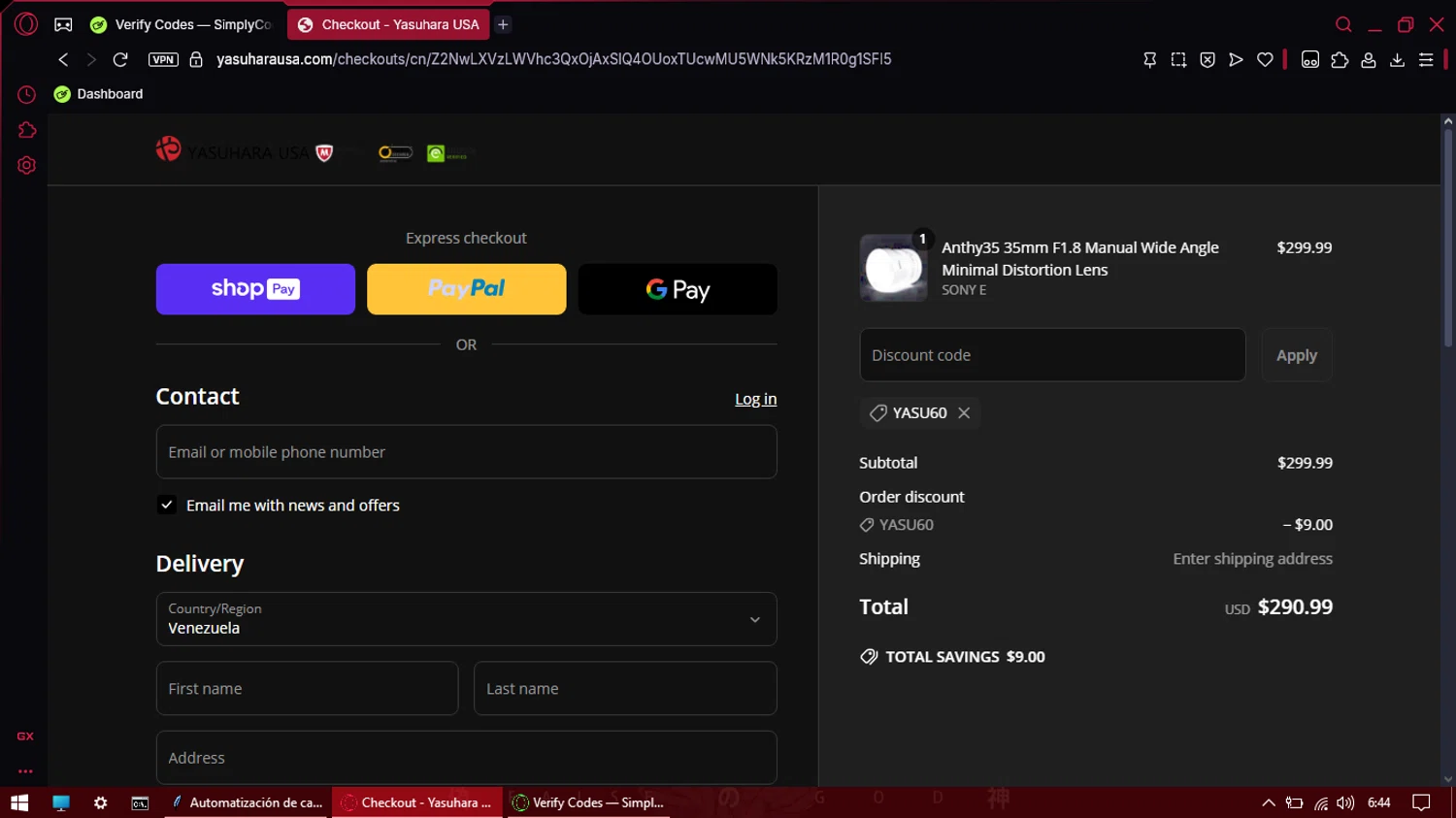Go back to the previous page

coord(63,59)
